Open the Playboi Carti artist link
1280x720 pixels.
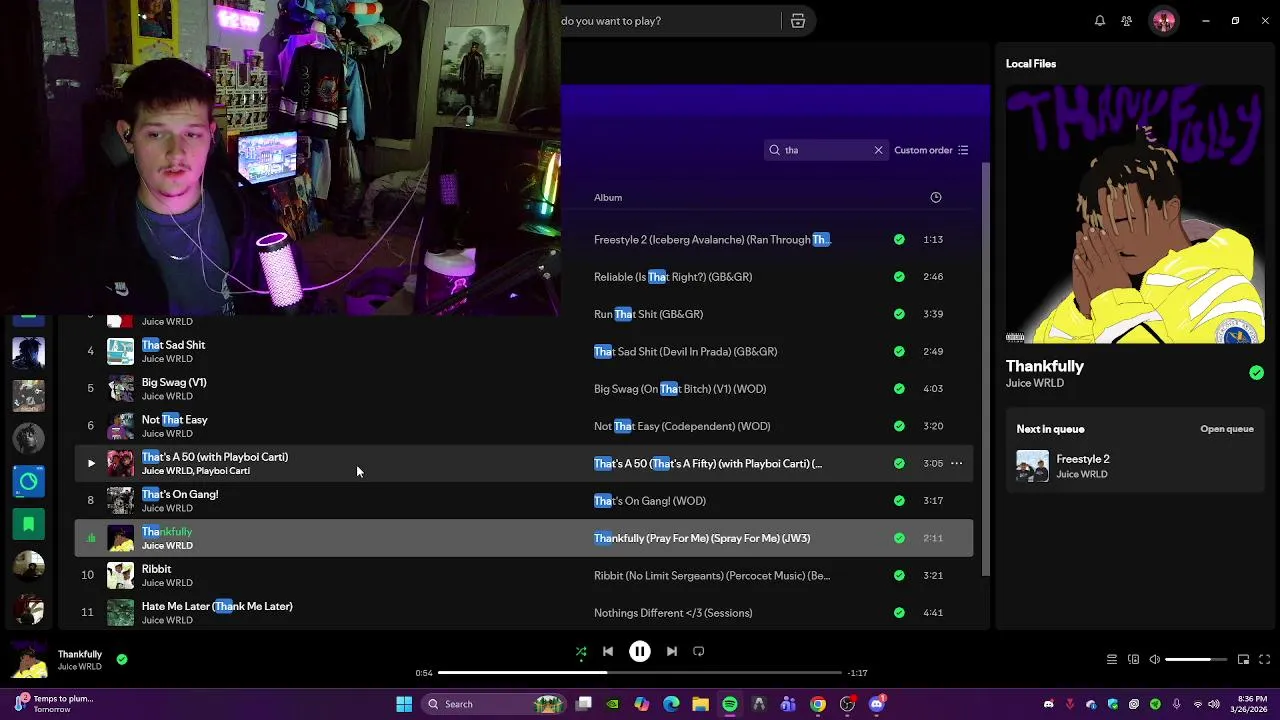[x=223, y=471]
